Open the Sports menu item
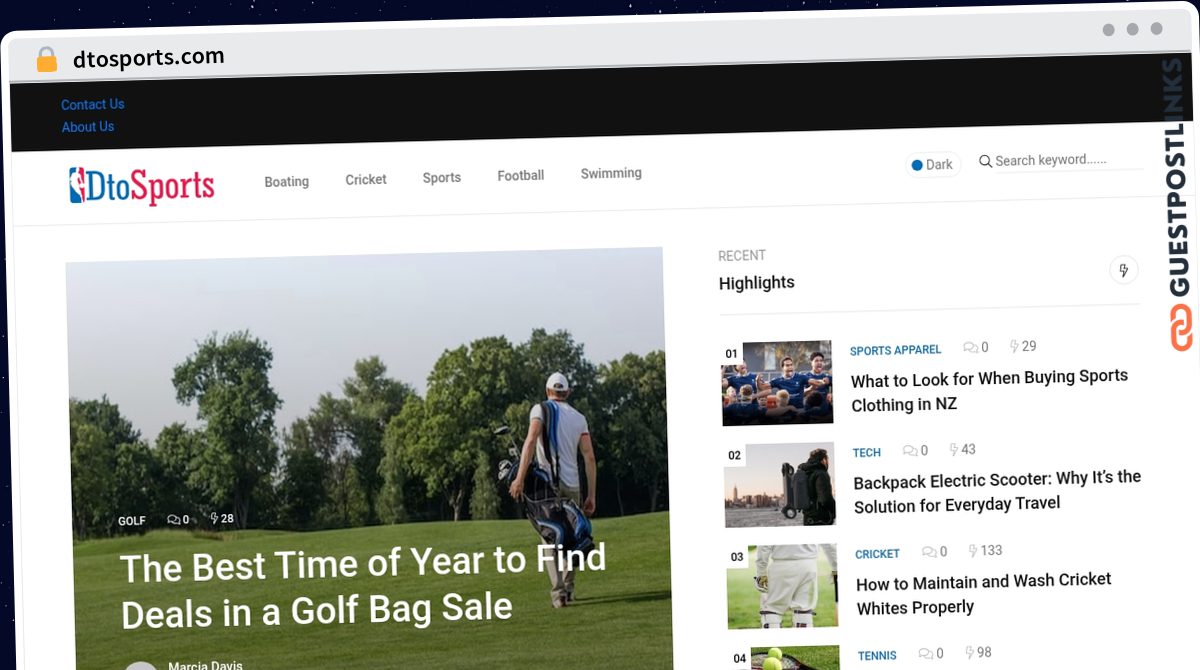The width and height of the screenshot is (1200, 670). [x=441, y=178]
